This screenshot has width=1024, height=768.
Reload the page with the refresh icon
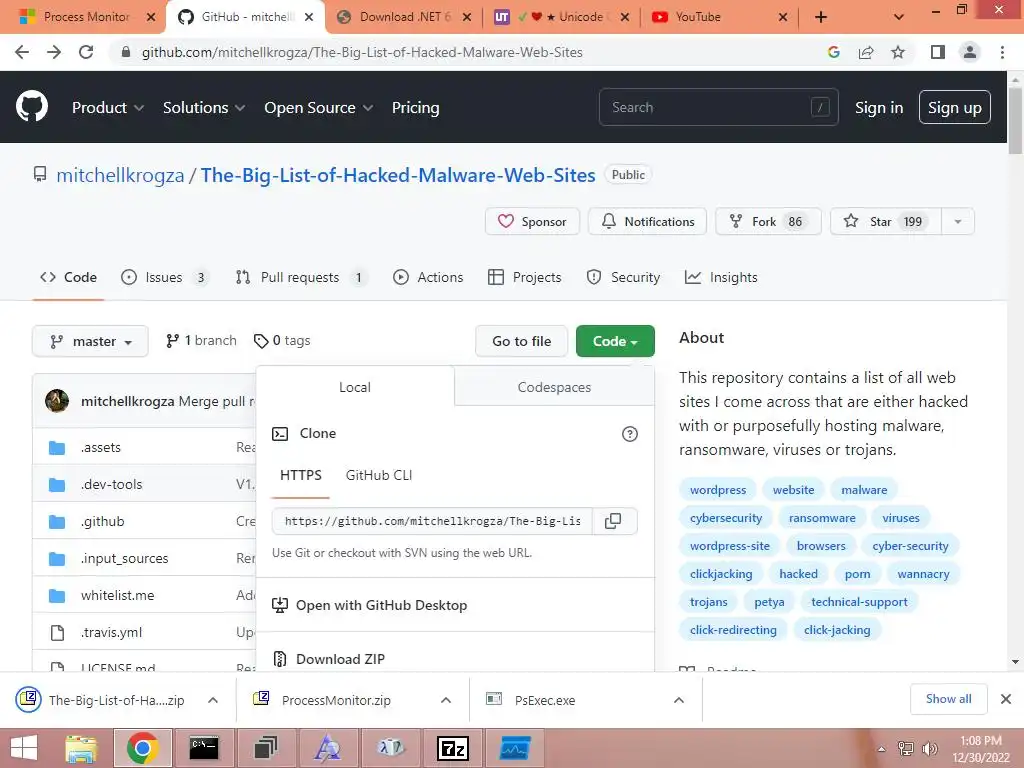pos(86,52)
